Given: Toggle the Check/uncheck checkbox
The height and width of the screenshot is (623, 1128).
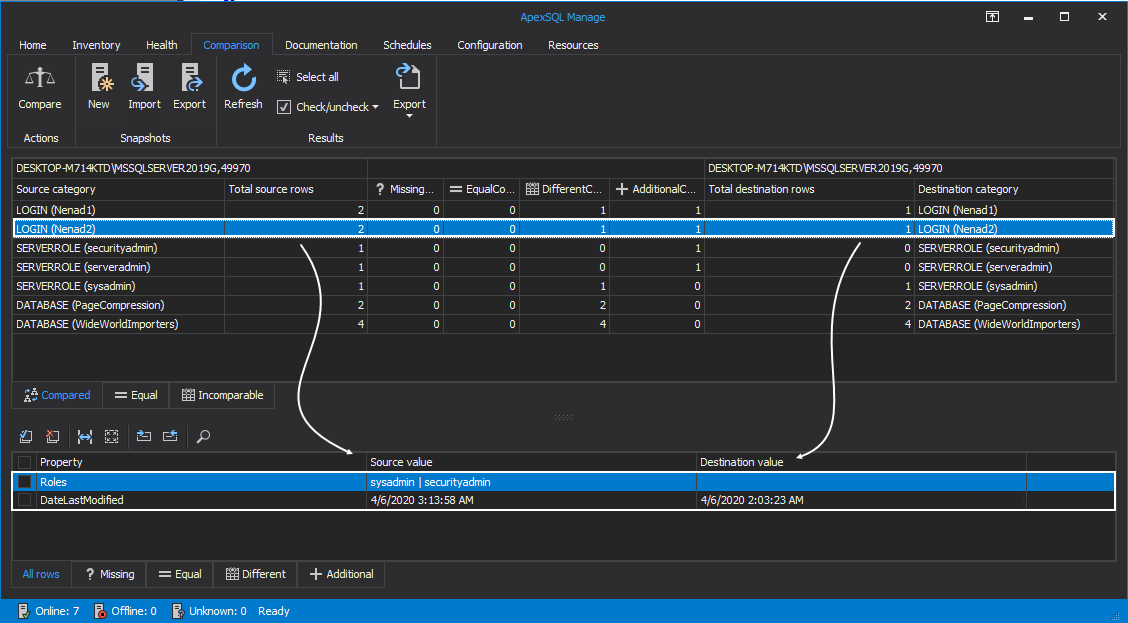Looking at the screenshot, I should click(x=285, y=106).
